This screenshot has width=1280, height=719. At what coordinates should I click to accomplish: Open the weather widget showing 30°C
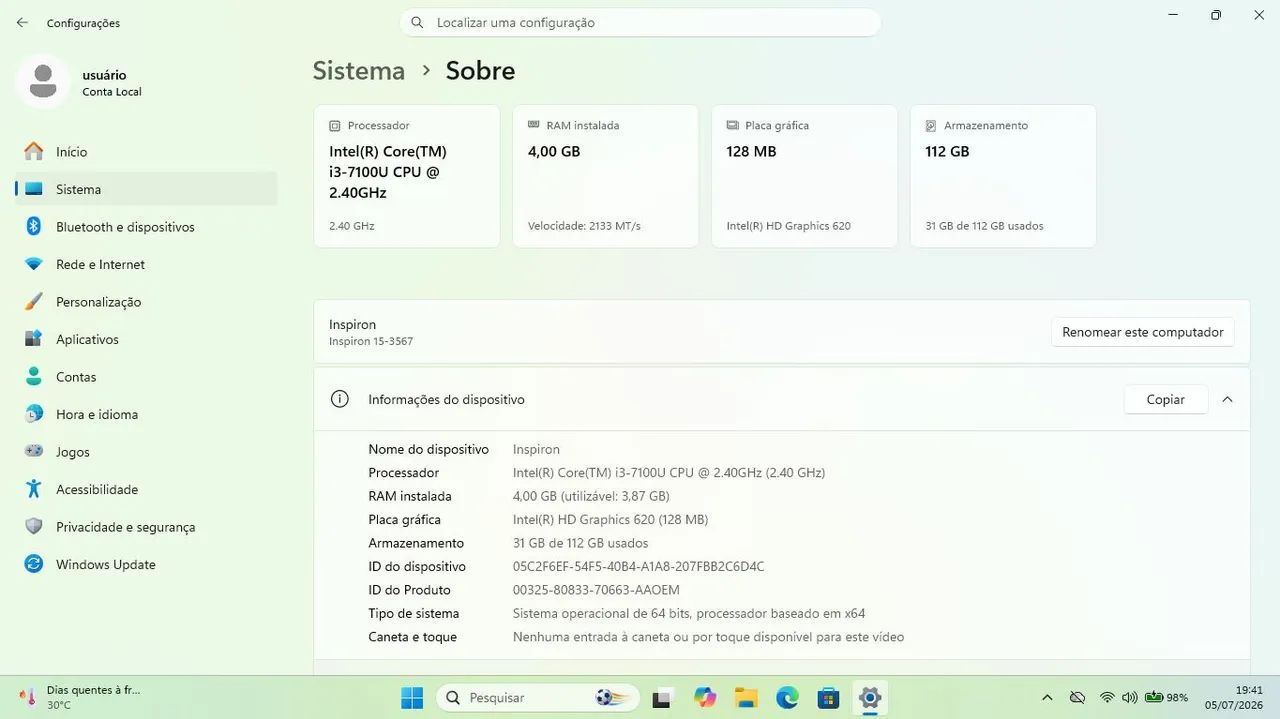point(80,697)
